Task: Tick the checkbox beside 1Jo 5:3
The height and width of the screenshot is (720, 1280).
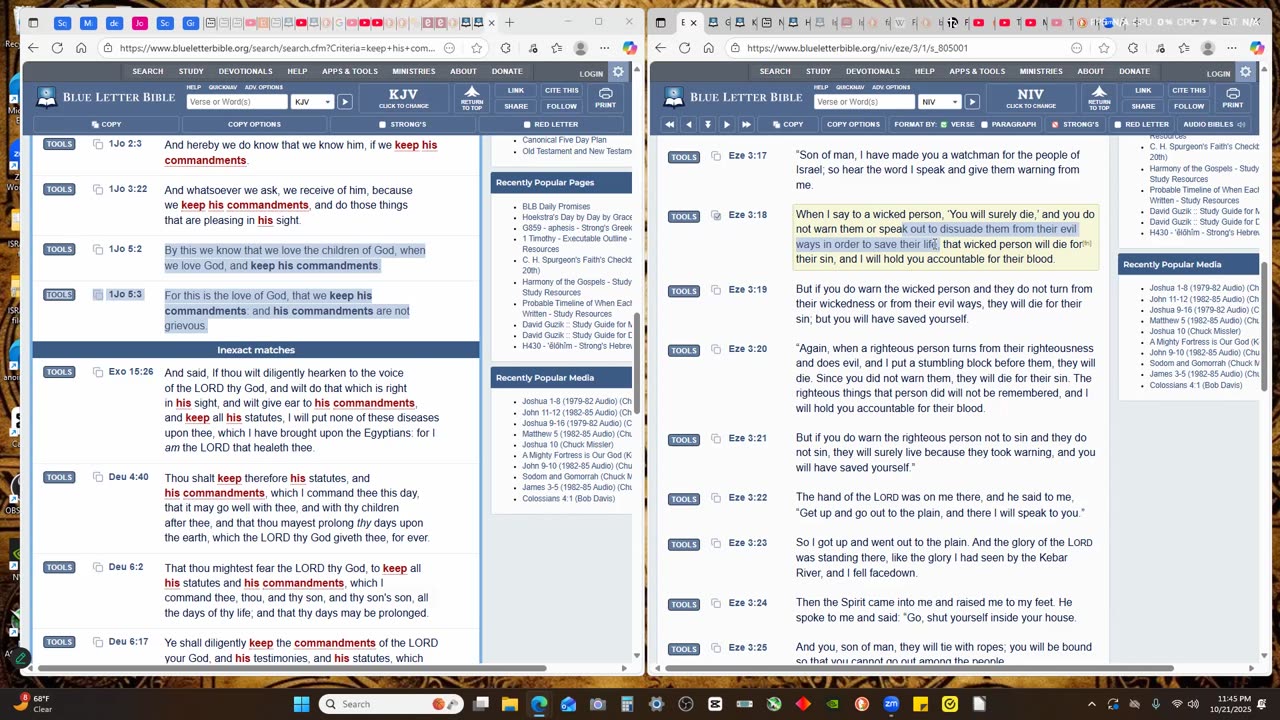Action: (x=98, y=294)
